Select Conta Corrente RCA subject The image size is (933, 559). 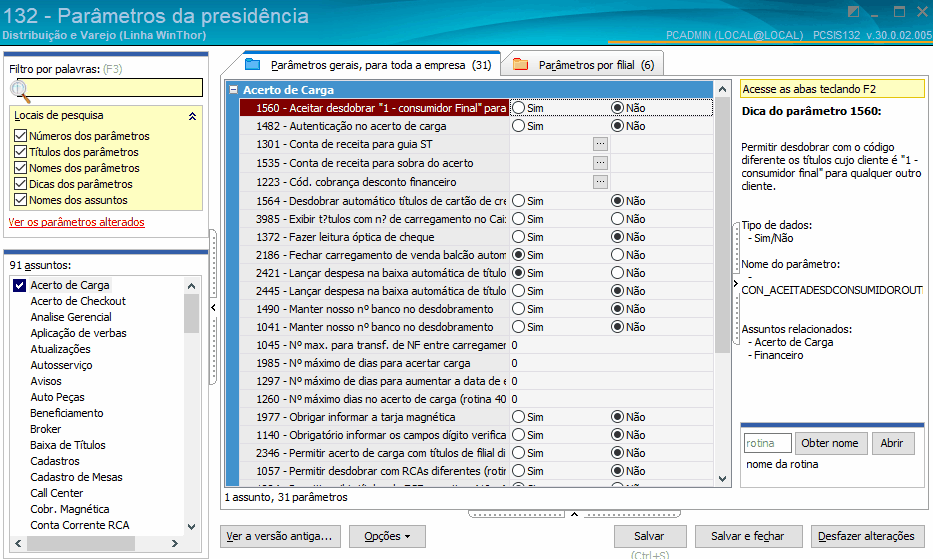click(80, 526)
